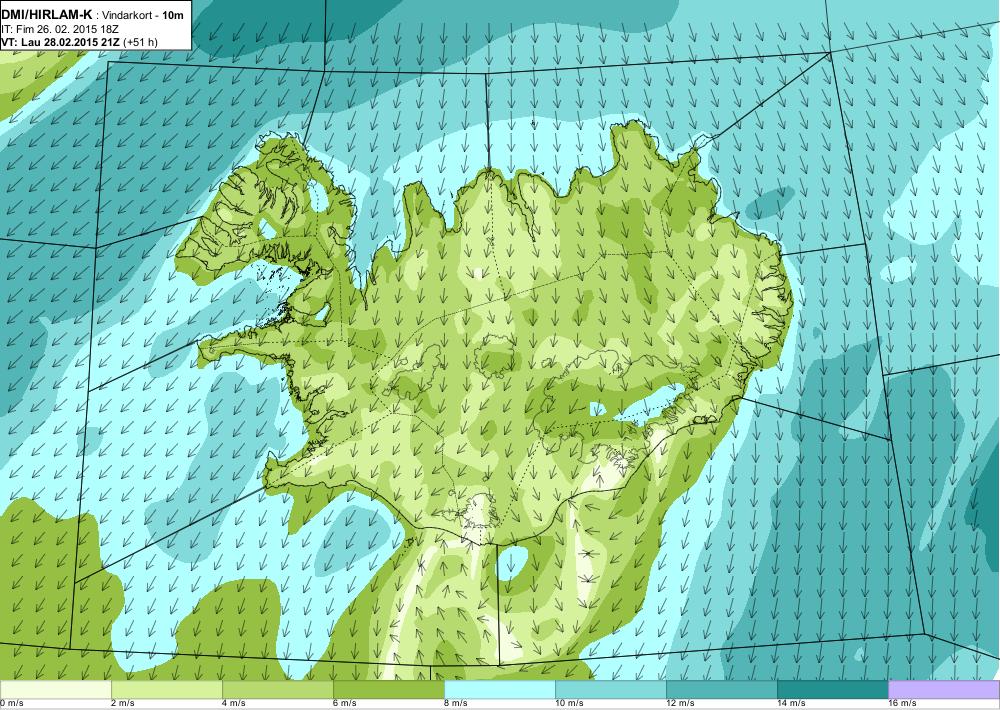Click the '12 m/s' legend label

point(680,704)
